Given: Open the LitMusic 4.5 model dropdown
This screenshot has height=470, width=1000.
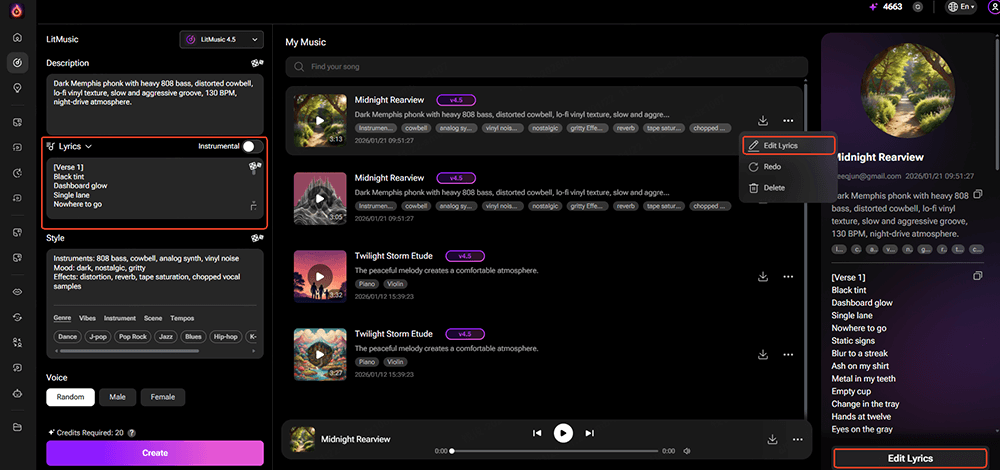Looking at the screenshot, I should [x=221, y=40].
